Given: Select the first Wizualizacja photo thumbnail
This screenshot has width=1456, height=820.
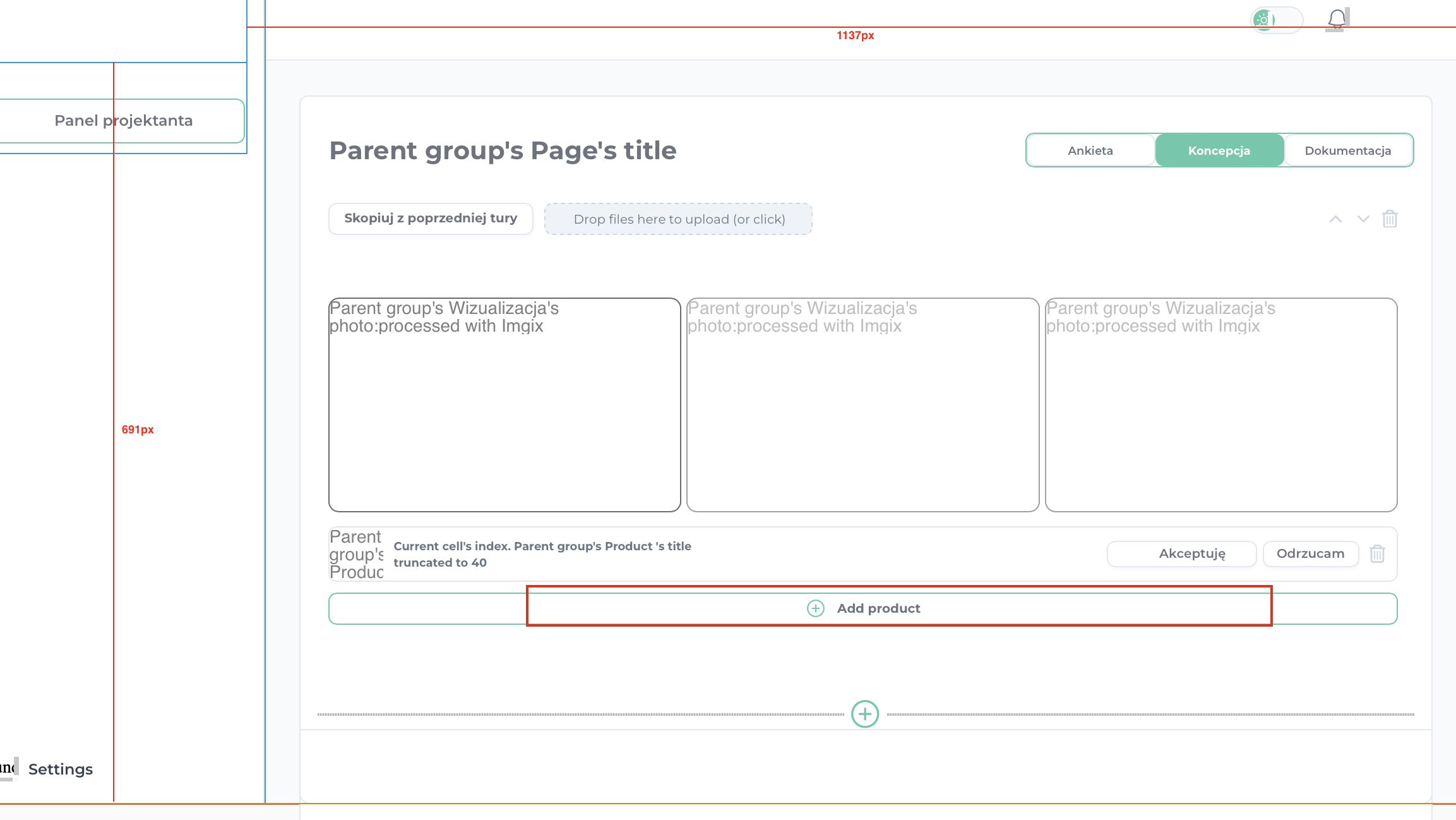Looking at the screenshot, I should pyautogui.click(x=504, y=405).
